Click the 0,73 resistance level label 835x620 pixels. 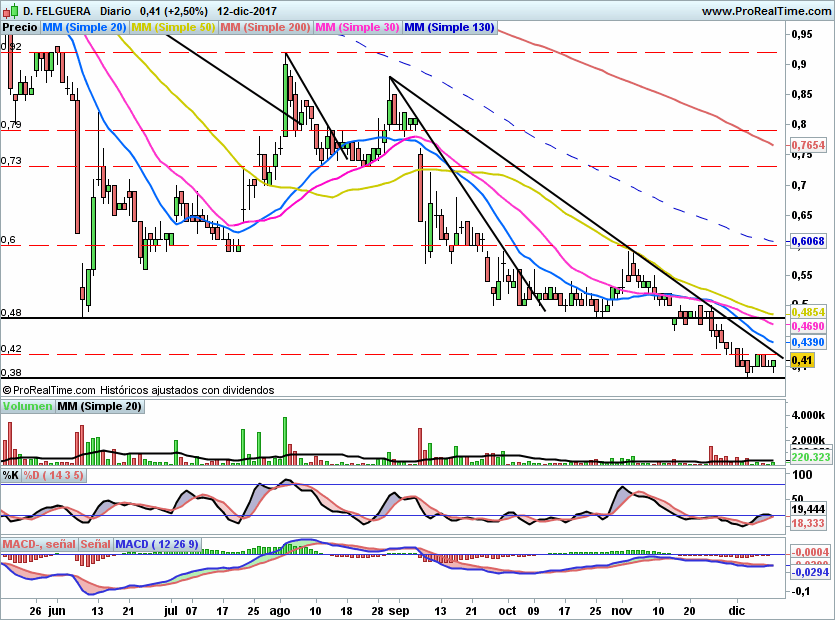11,160
